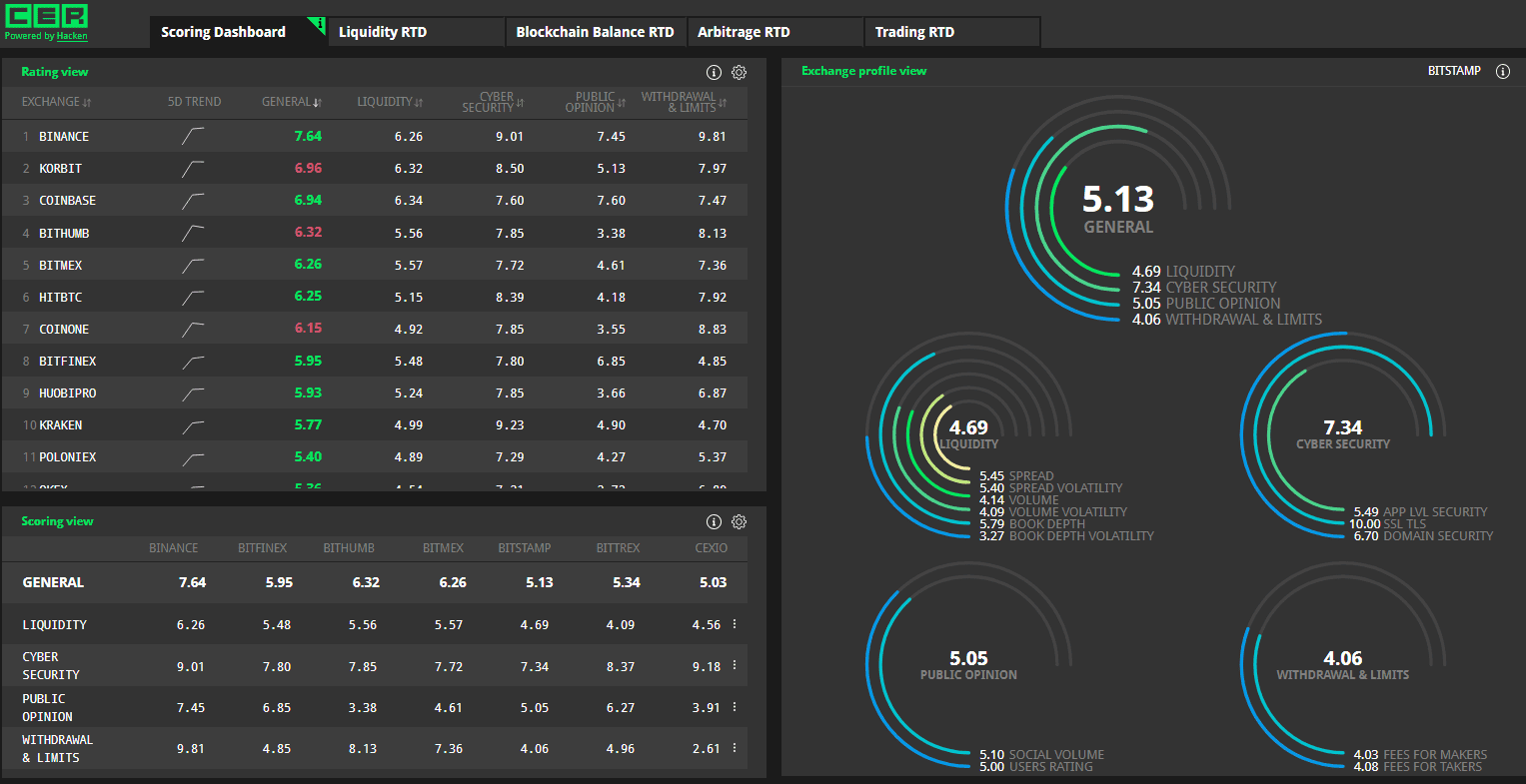Viewport: 1526px width, 784px height.
Task: Toggle sort on General column header
Action: [291, 102]
